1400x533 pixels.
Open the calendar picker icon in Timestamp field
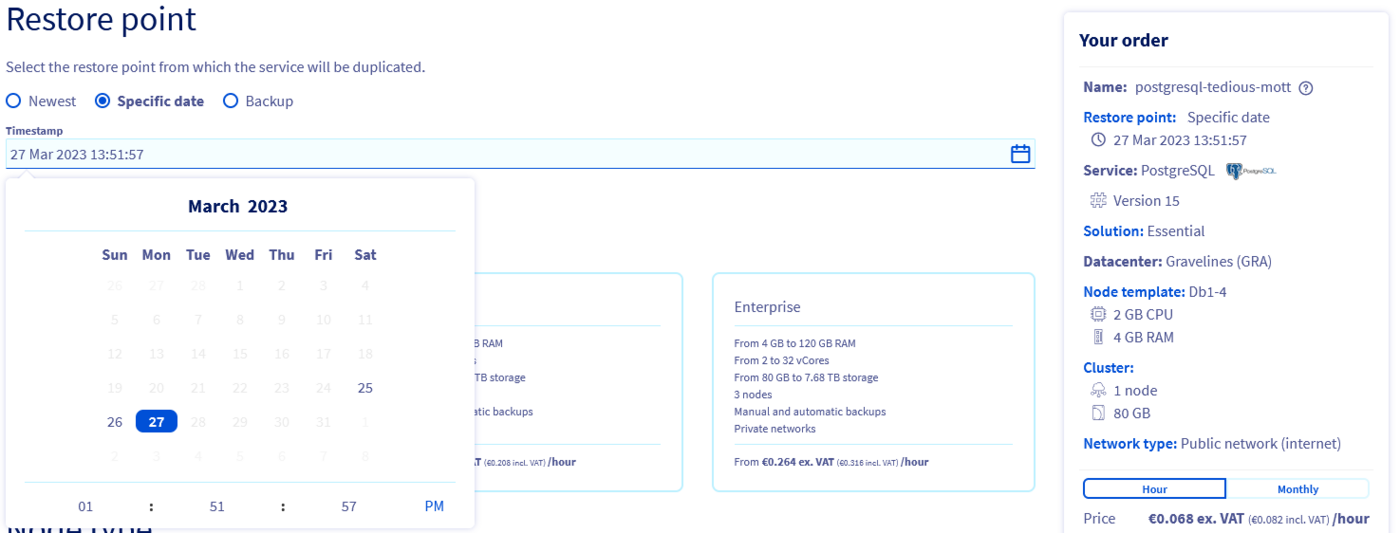point(1020,154)
